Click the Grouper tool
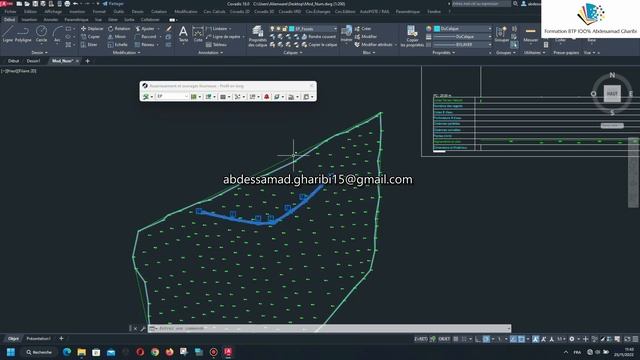The image size is (640, 360). point(501,34)
